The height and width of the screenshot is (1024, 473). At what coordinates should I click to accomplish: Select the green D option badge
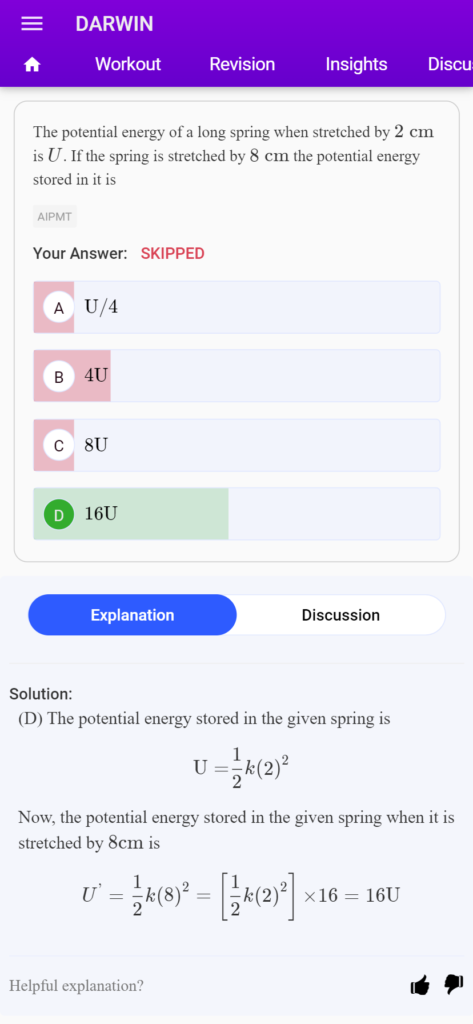[59, 515]
